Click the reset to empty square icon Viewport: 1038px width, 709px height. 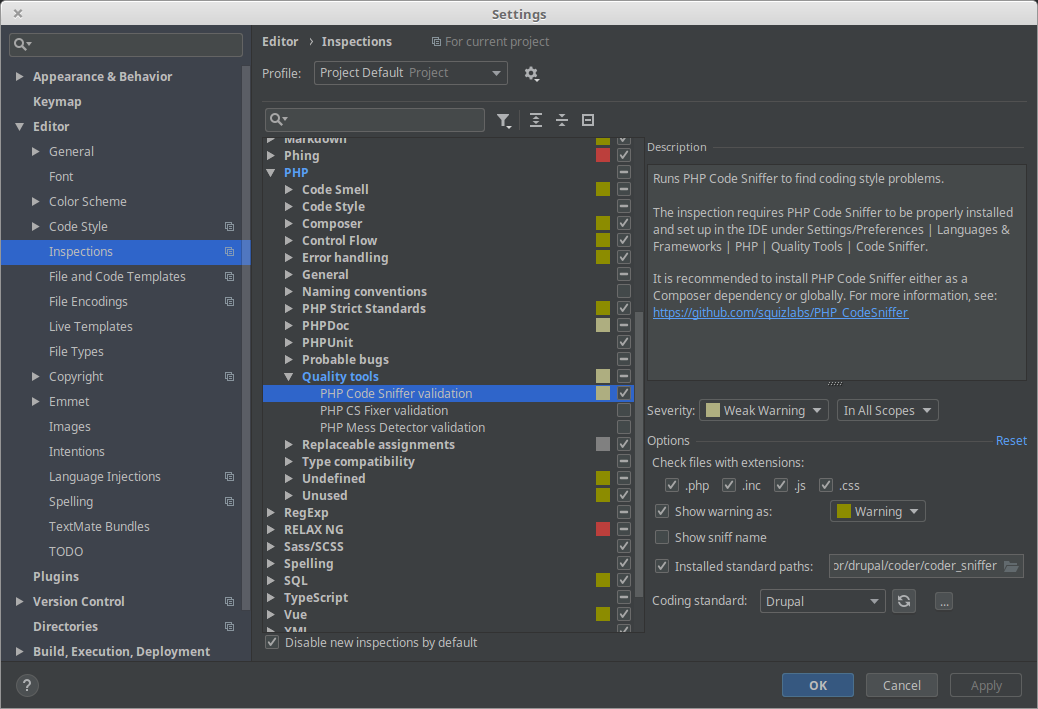pyautogui.click(x=587, y=120)
